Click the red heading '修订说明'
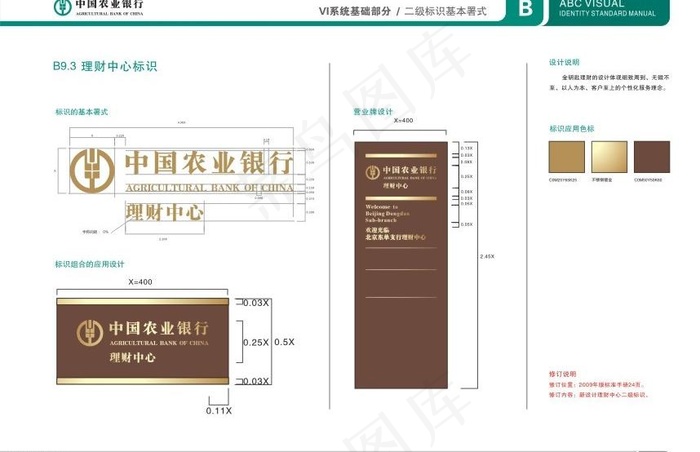Viewport: 700px width, 452px height. [562, 374]
